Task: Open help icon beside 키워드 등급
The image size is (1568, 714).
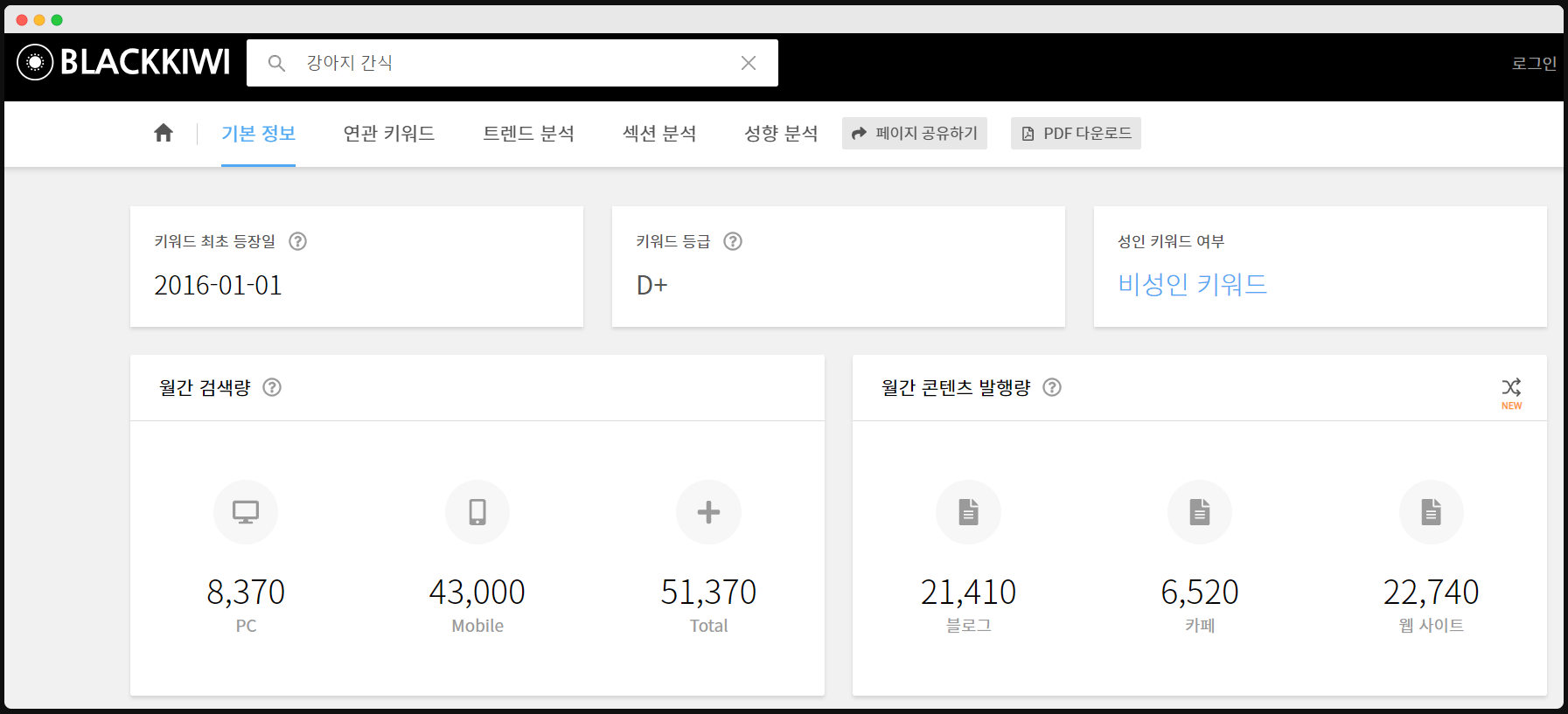Action: pyautogui.click(x=733, y=241)
